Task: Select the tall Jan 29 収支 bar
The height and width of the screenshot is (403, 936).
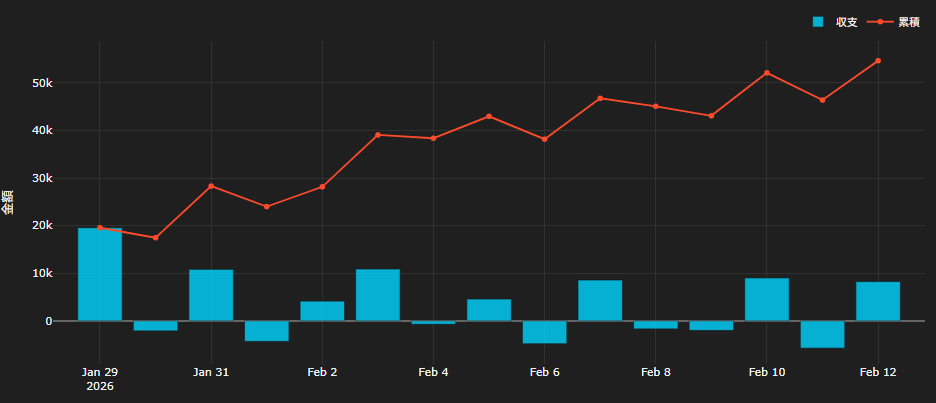Action: 100,275
